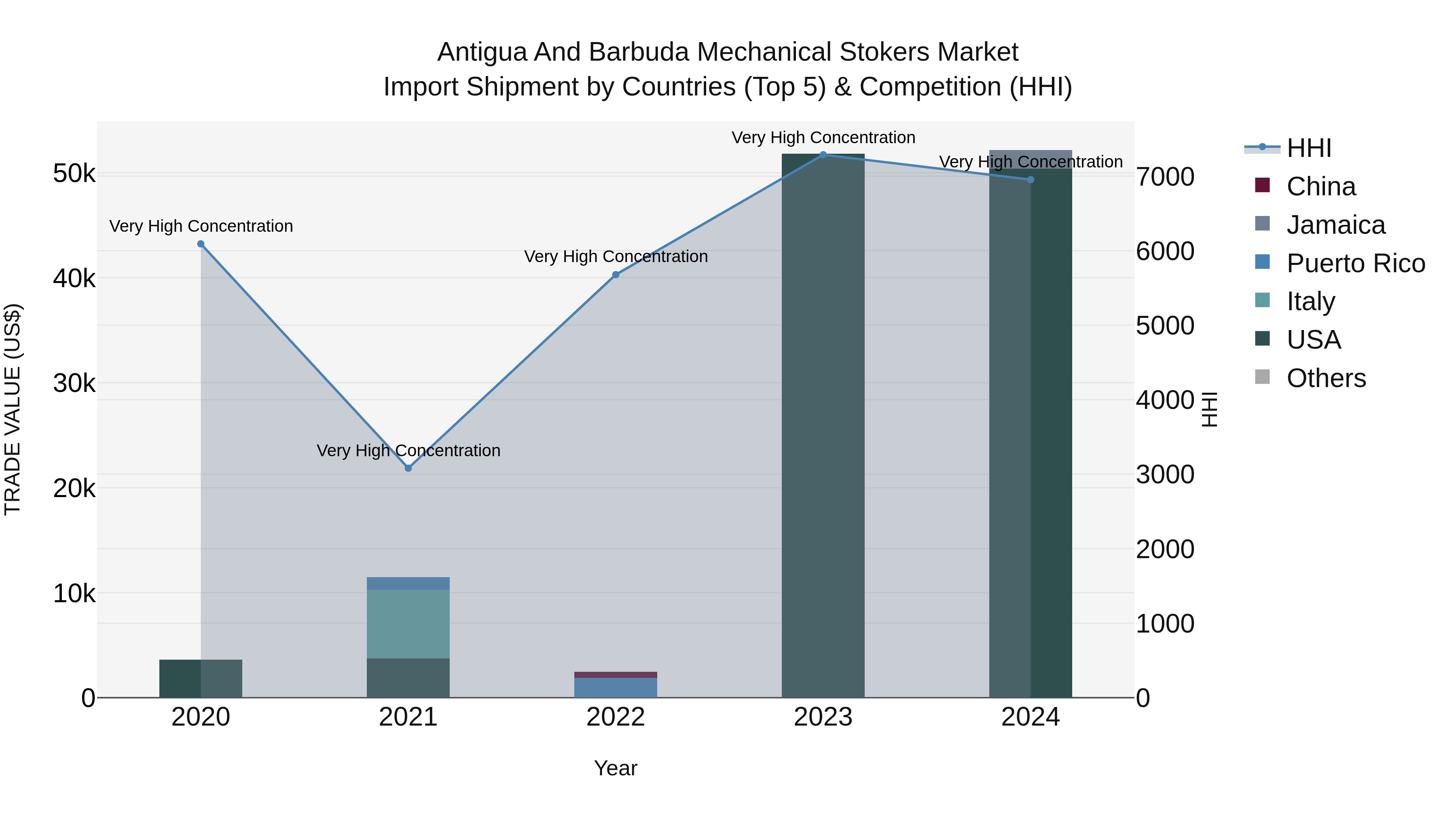This screenshot has width=1456, height=819.
Task: Click the HHI data point for 2024
Action: (x=1031, y=180)
